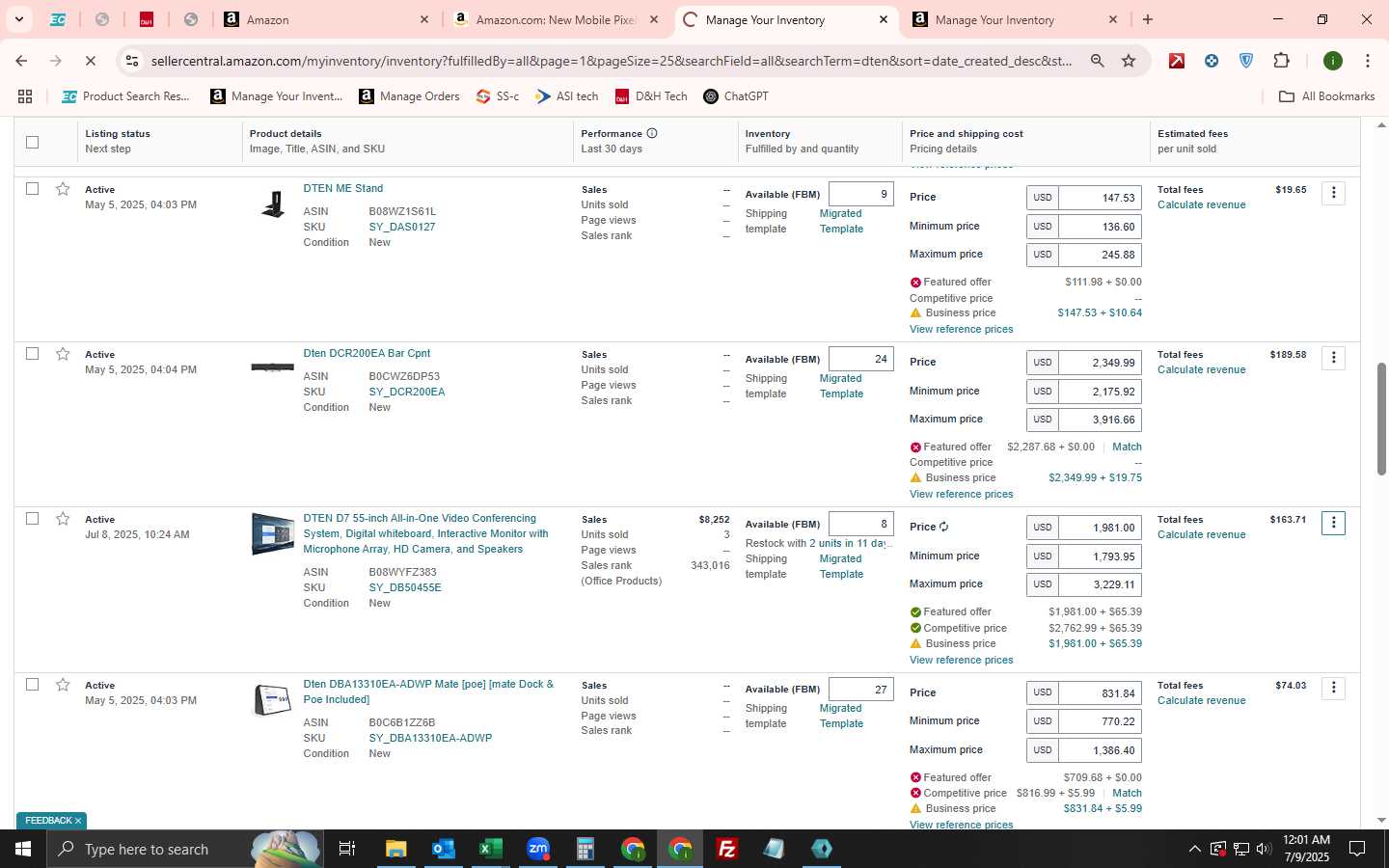Open the tab search dropdown arrow

18,19
